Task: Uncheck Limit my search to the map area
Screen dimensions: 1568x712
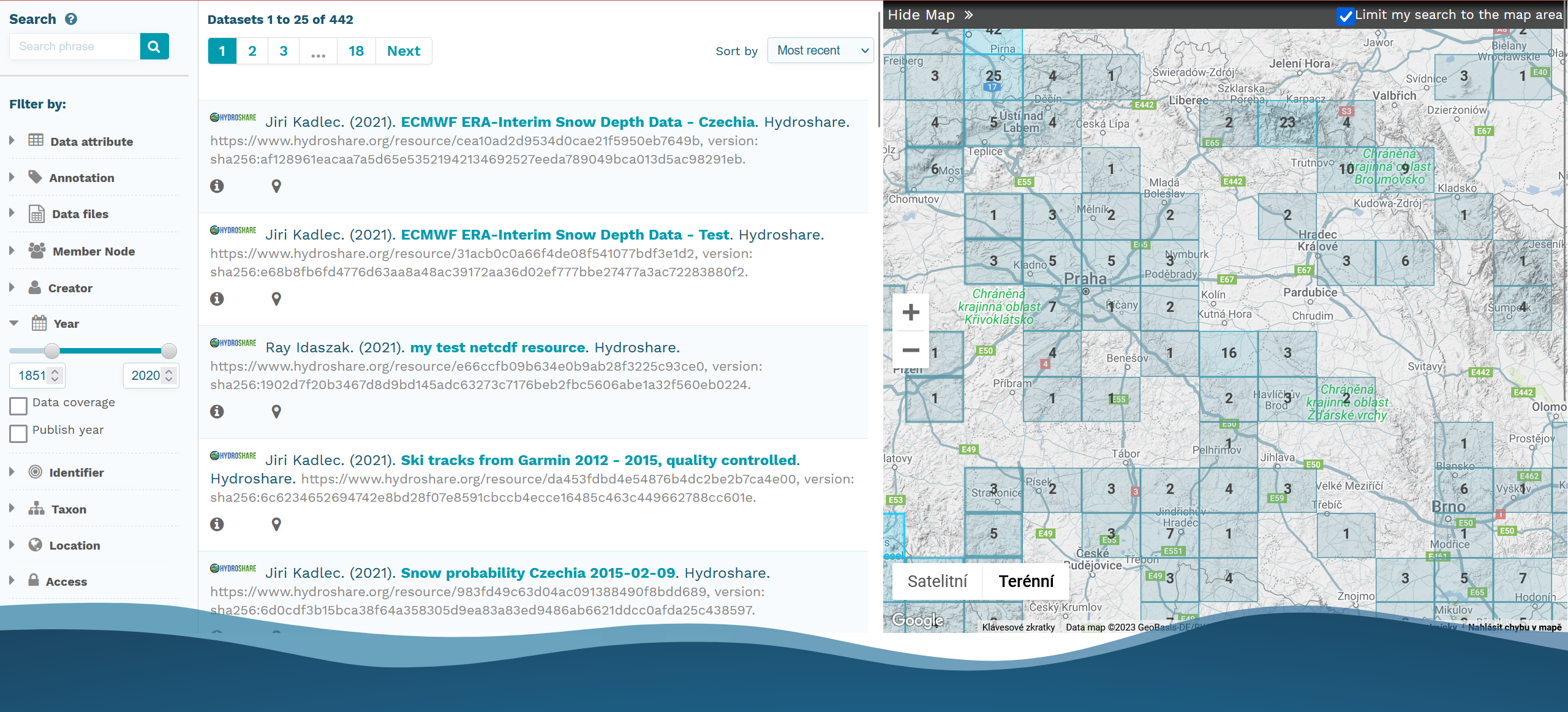Action: 1345,16
